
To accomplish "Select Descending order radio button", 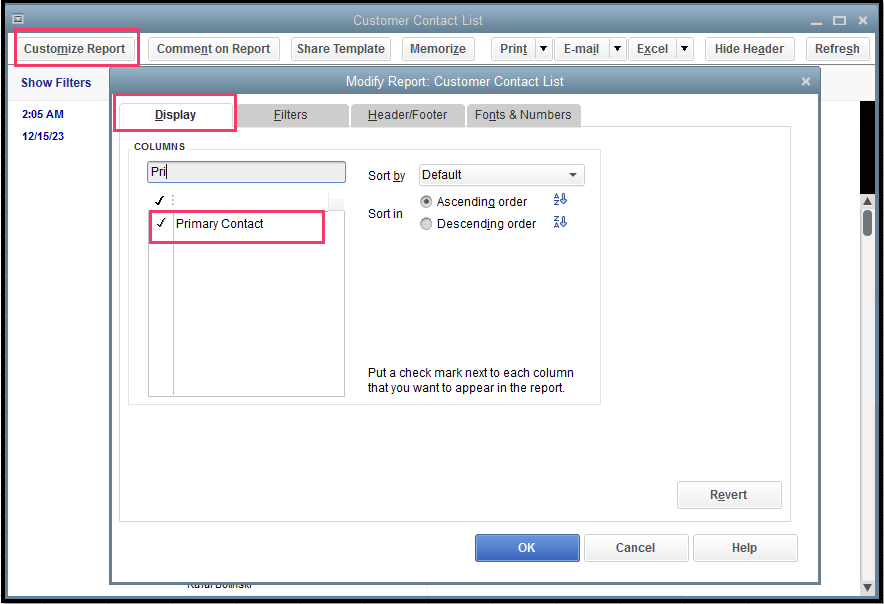I will [426, 224].
